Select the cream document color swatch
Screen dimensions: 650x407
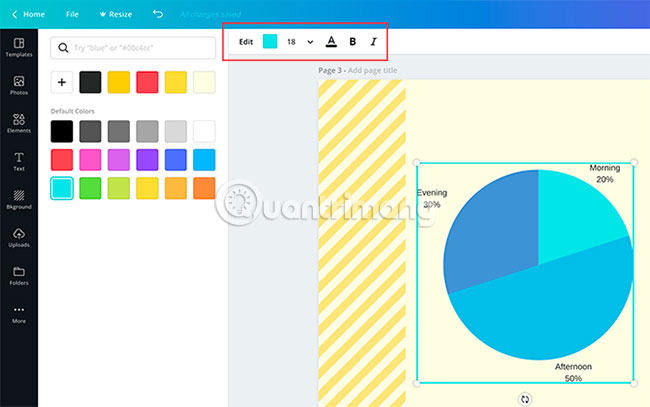pyautogui.click(x=204, y=82)
